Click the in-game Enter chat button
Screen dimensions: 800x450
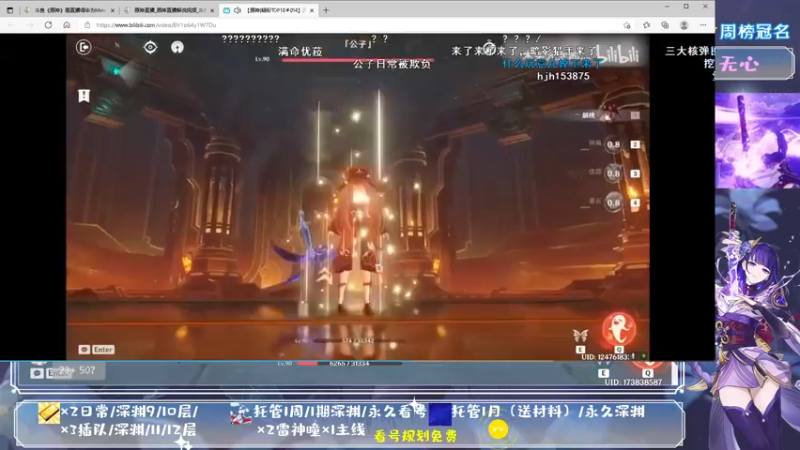click(96, 349)
